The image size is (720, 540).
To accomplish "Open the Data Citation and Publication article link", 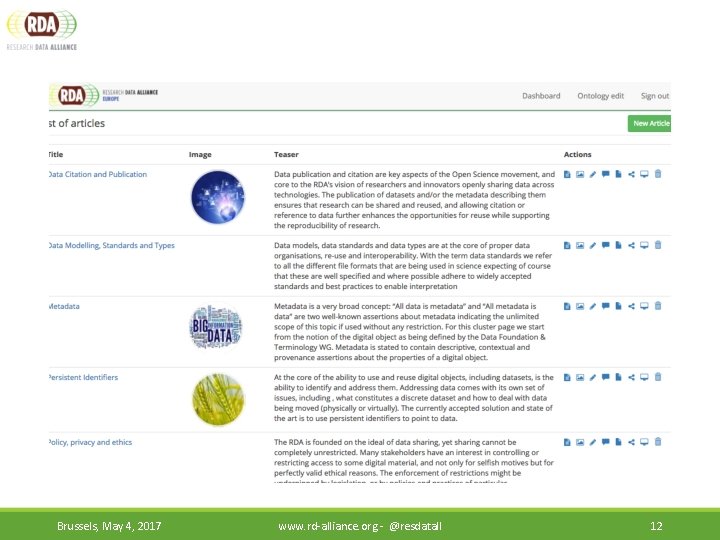I will pos(98,174).
